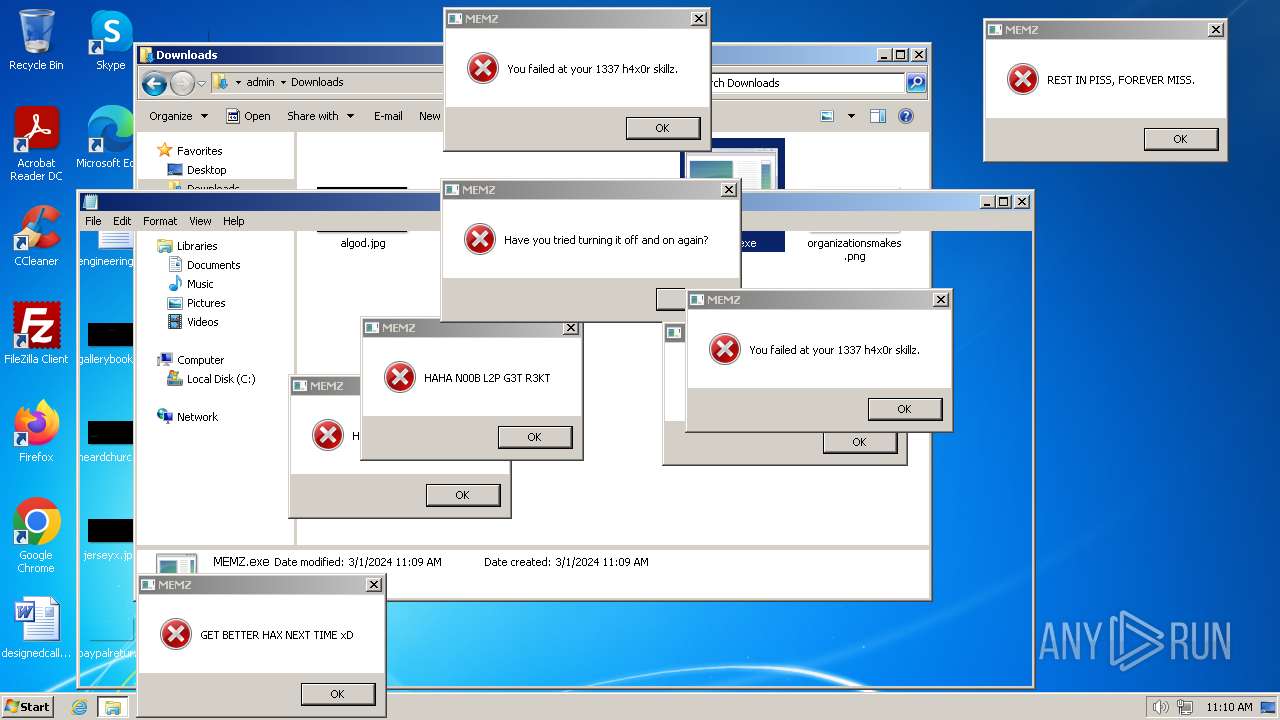Launch Acrobat Reader DC from desktop

coord(36,144)
